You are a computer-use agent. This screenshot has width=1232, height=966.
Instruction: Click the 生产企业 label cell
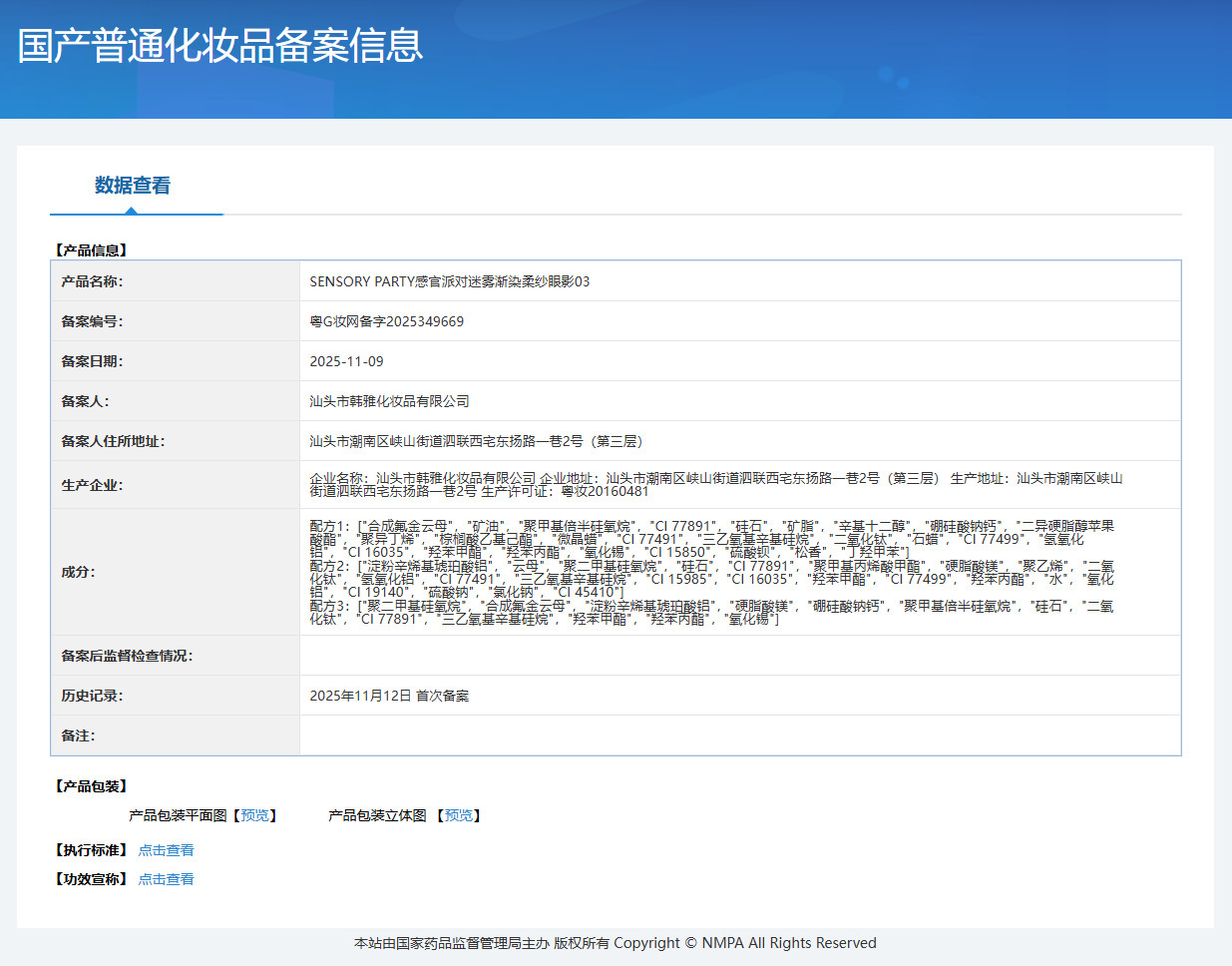176,485
